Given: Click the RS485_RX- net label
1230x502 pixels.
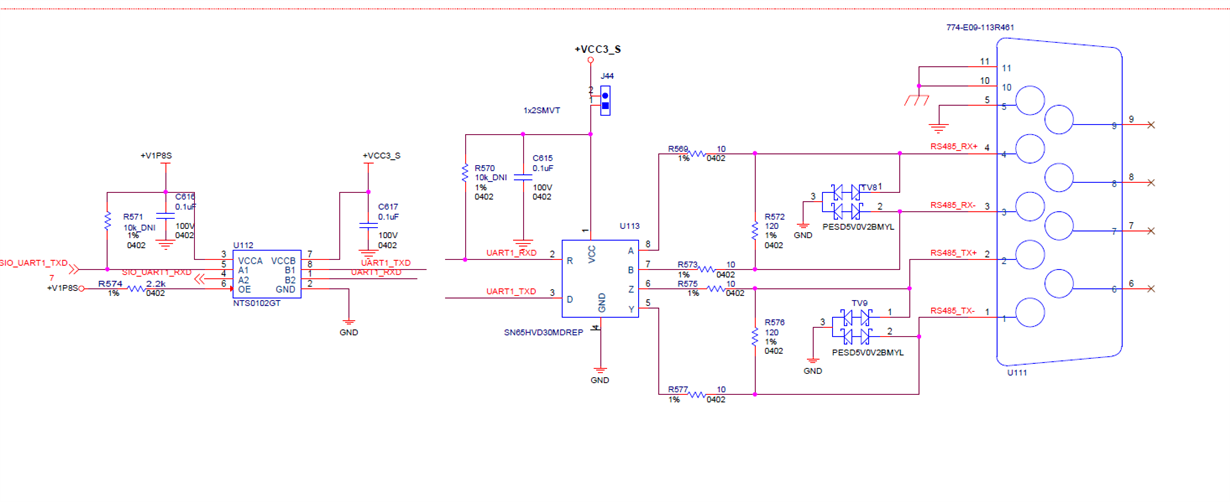Looking at the screenshot, I should (952, 205).
